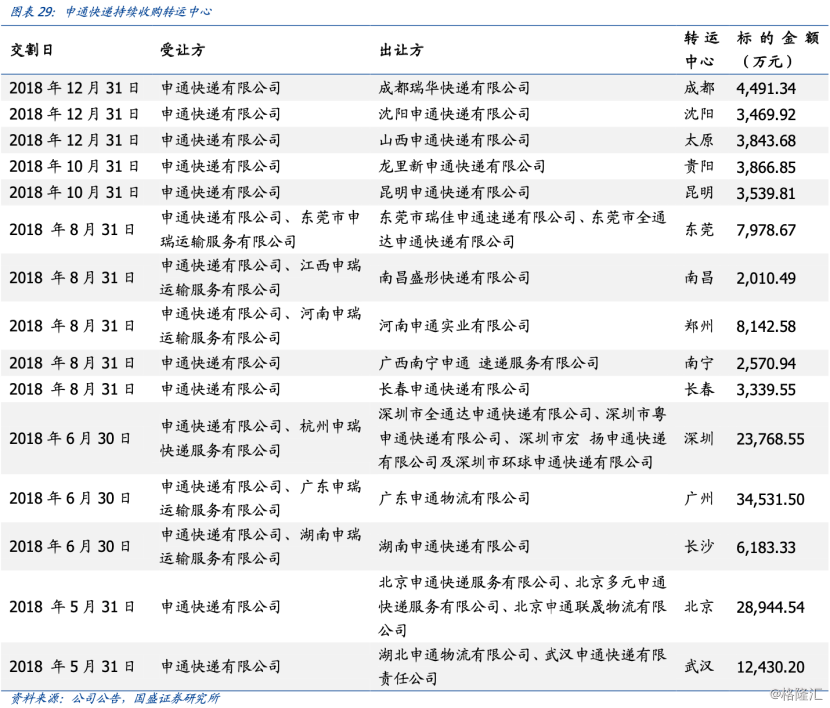Select the cell 昆明申通快递有限公司
The image size is (830, 708).
pyautogui.click(x=454, y=192)
